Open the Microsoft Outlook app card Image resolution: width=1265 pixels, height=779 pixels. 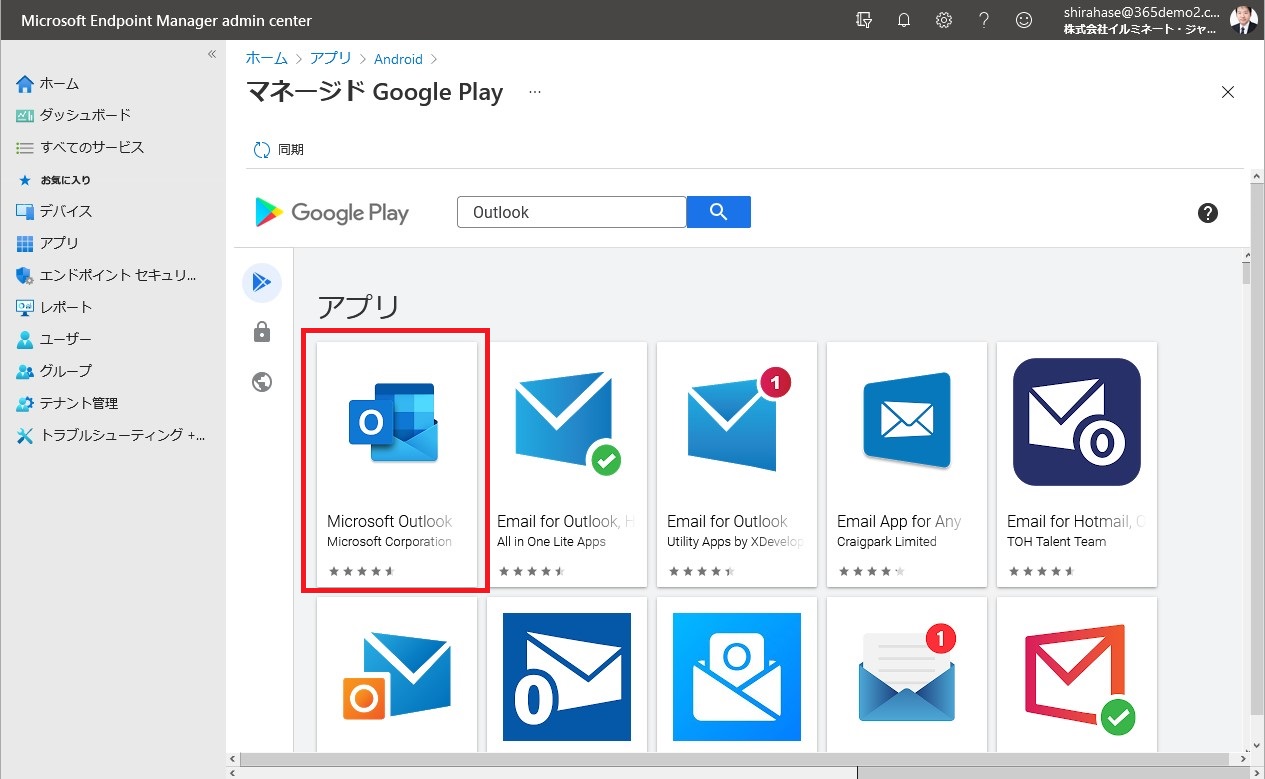click(x=397, y=464)
